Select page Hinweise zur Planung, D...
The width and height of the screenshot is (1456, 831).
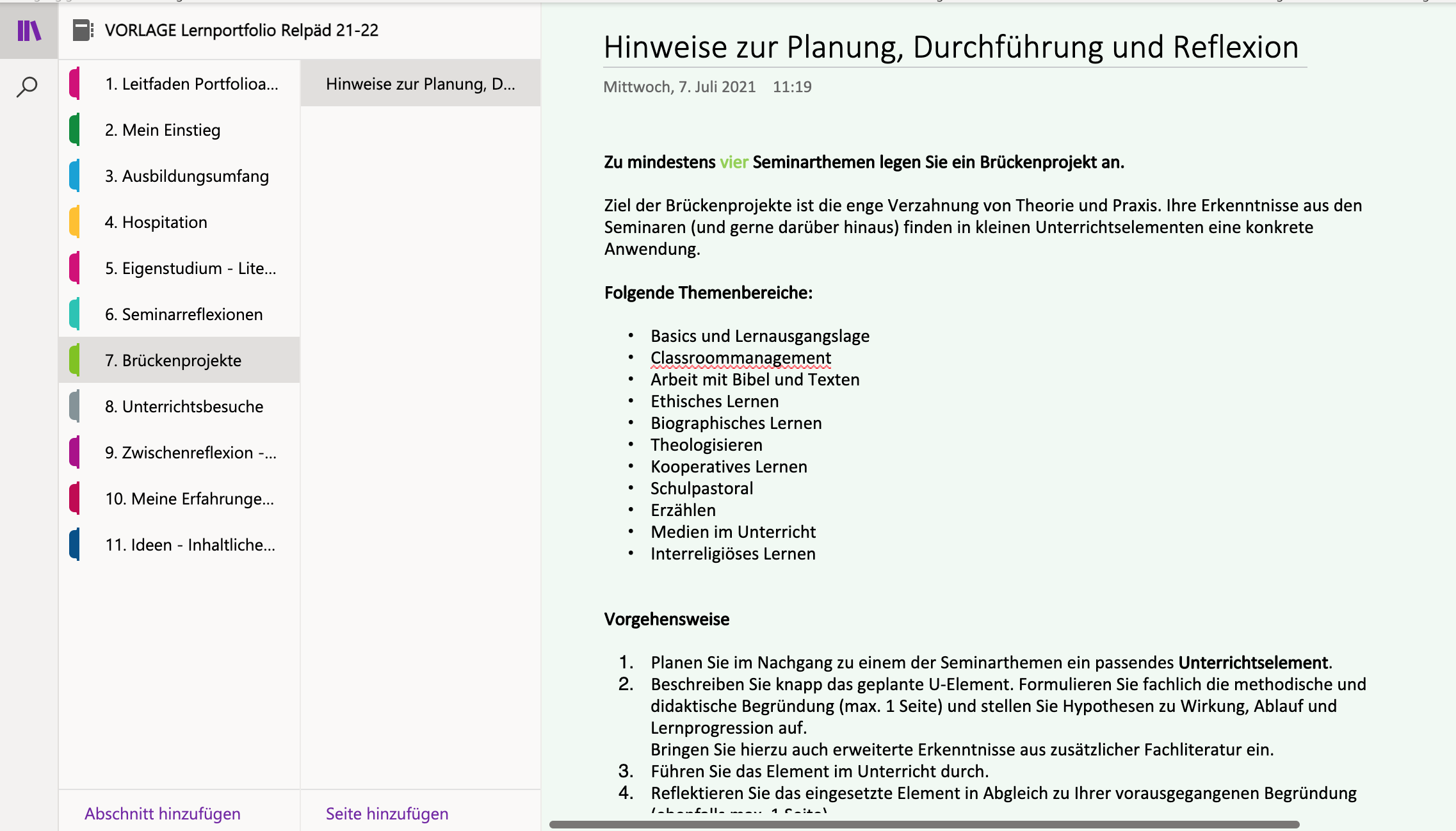coord(420,84)
